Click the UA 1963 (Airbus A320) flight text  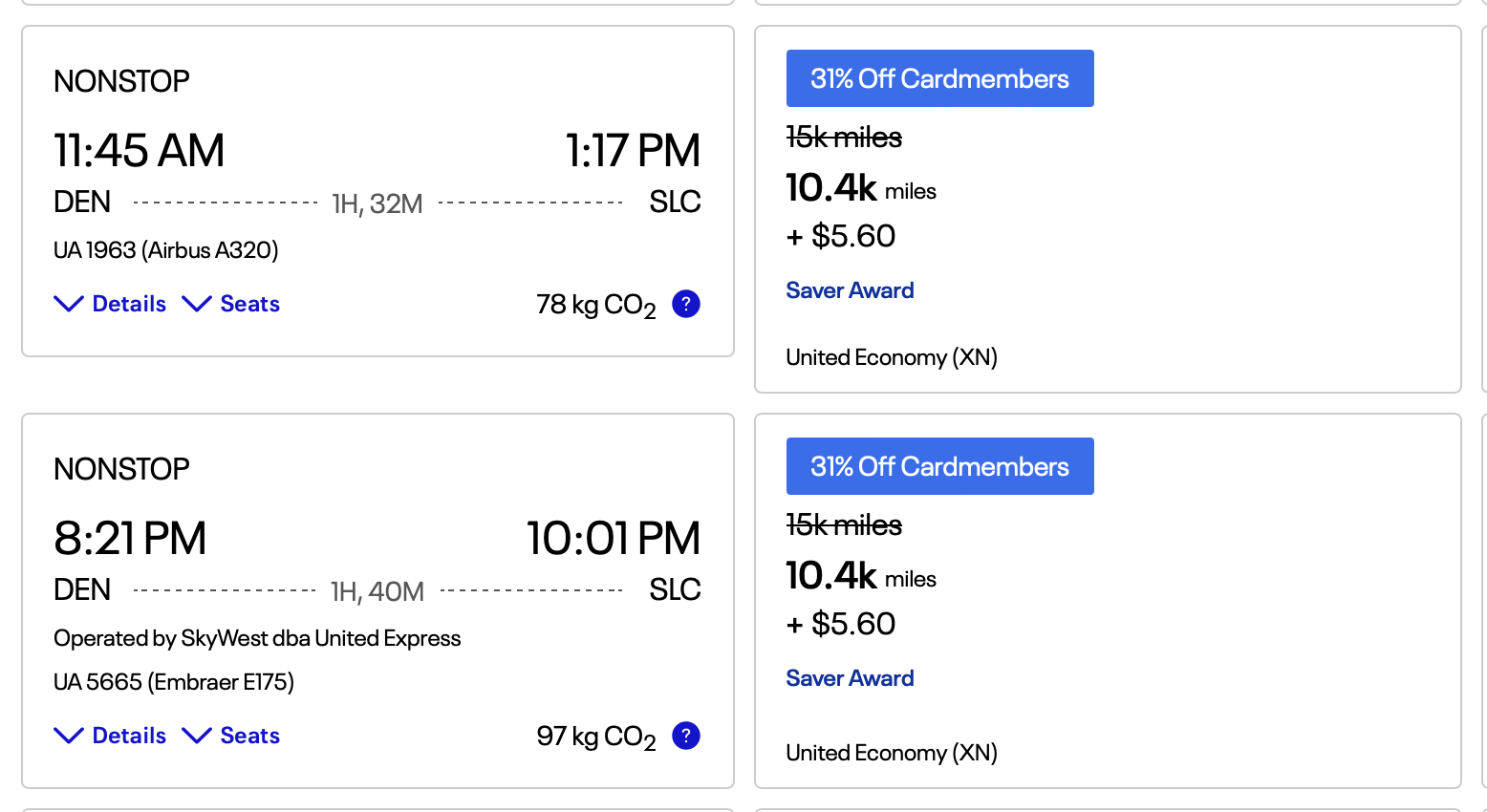166,250
